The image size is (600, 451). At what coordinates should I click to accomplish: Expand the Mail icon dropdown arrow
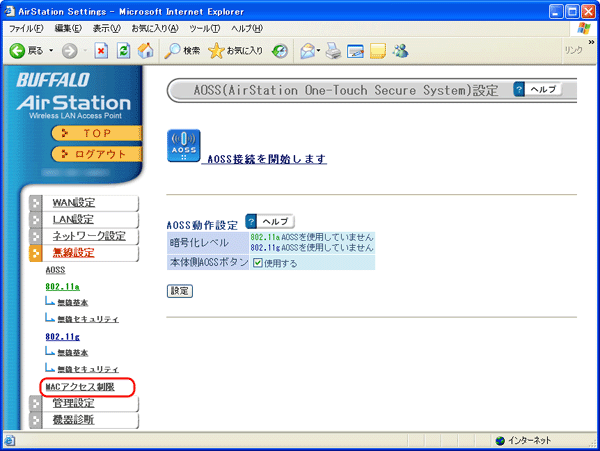click(x=318, y=50)
